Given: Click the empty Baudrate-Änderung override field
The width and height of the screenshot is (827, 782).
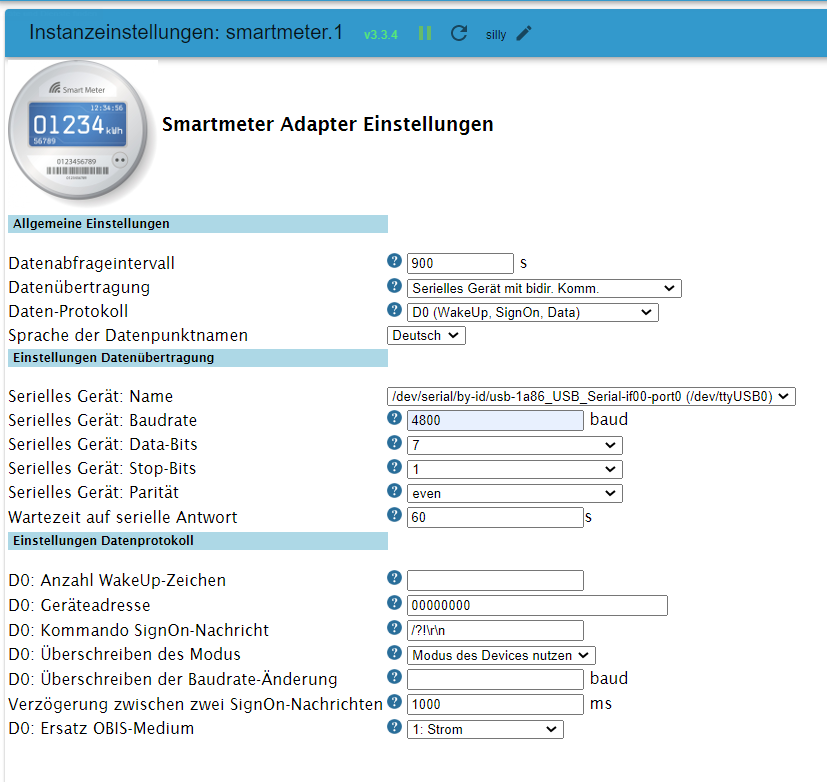Looking at the screenshot, I should 495,679.
